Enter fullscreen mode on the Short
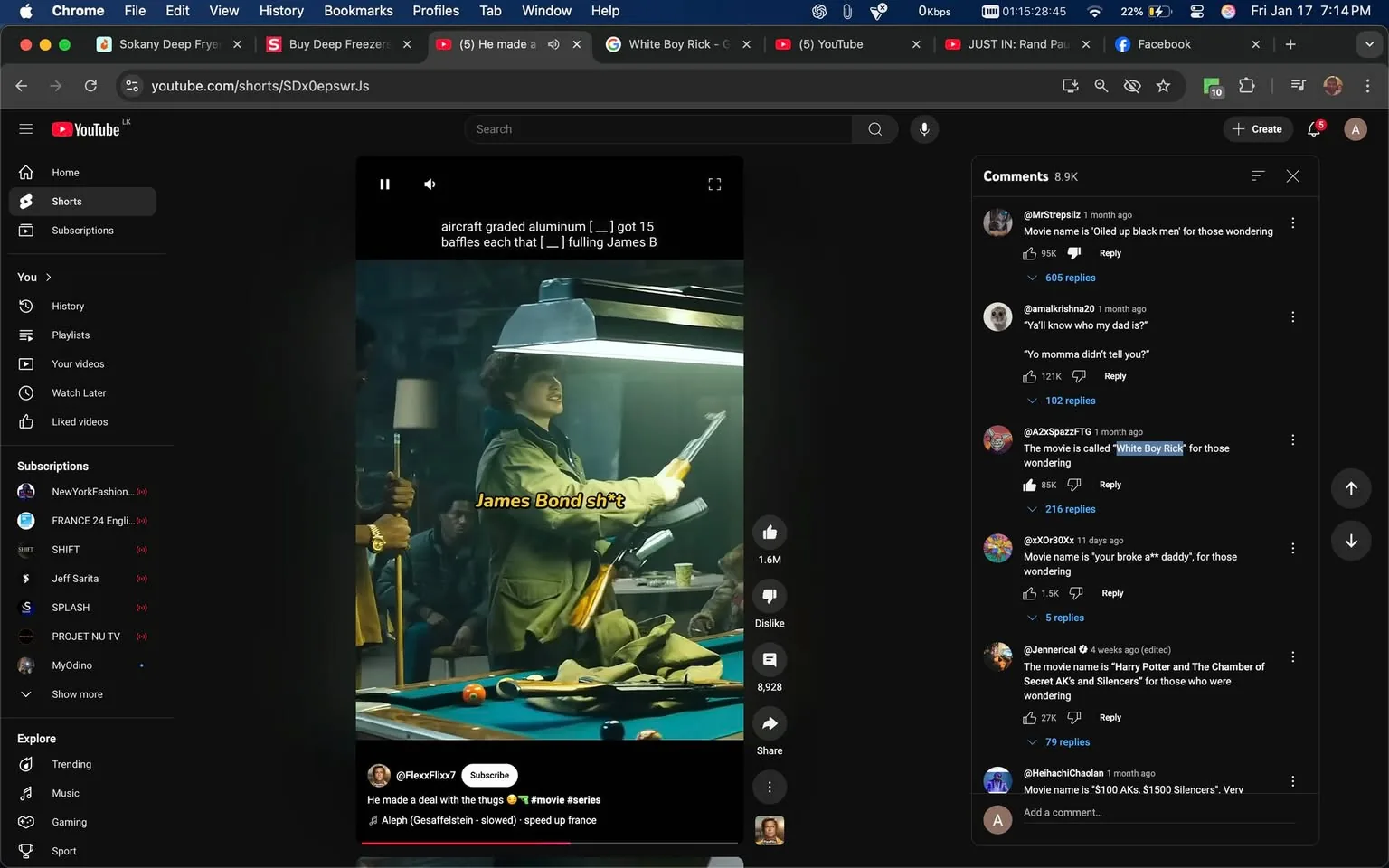The width and height of the screenshot is (1389, 868). 714,184
